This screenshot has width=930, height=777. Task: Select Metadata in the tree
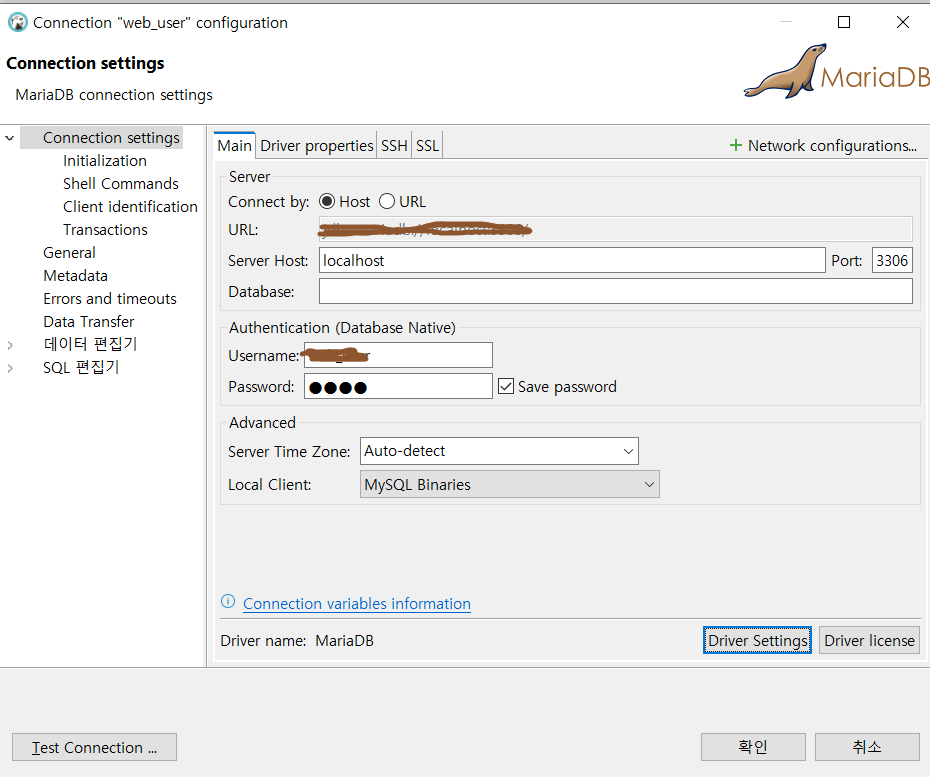(x=75, y=276)
